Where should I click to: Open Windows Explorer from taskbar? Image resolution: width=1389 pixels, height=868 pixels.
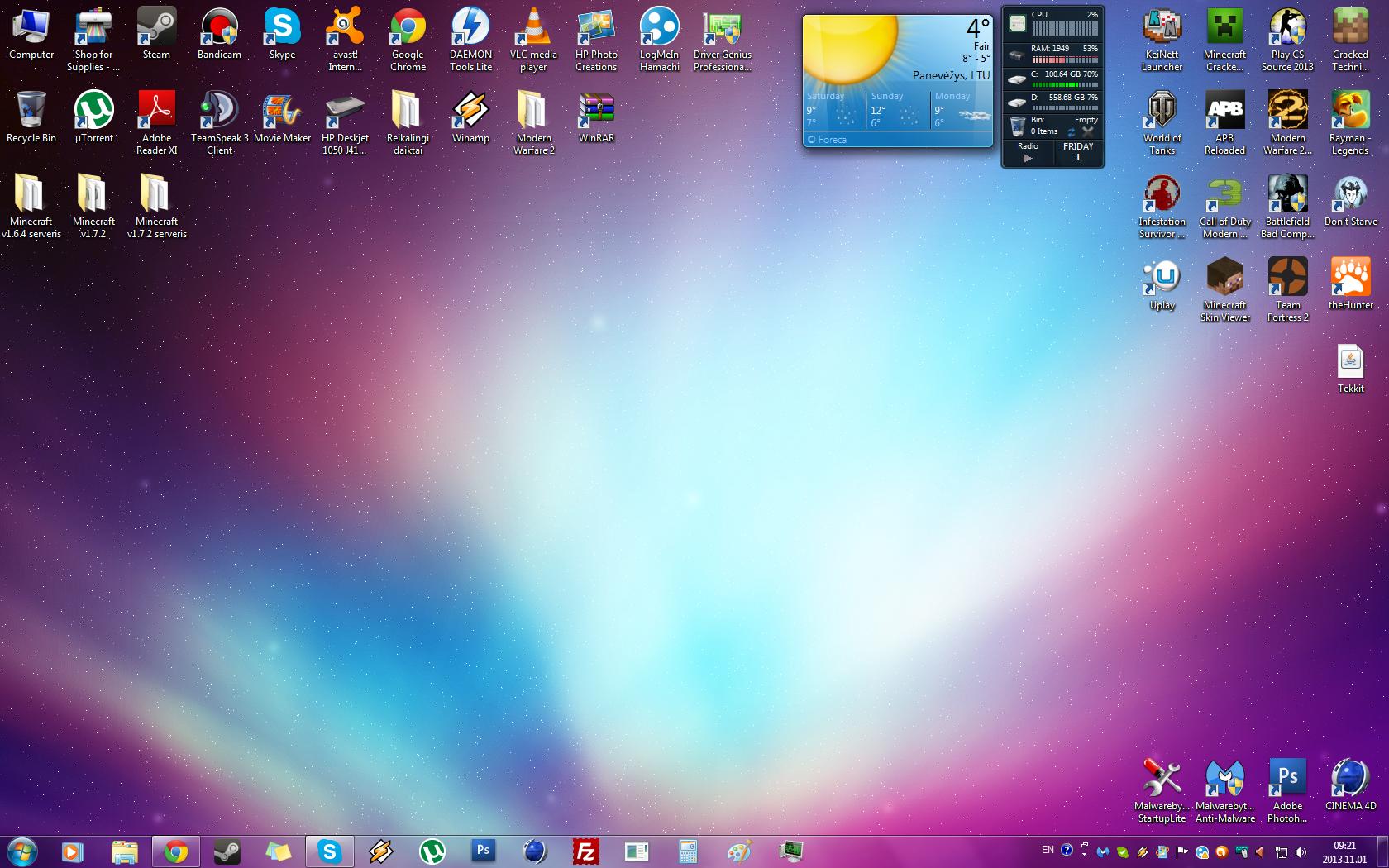pyautogui.click(x=124, y=851)
